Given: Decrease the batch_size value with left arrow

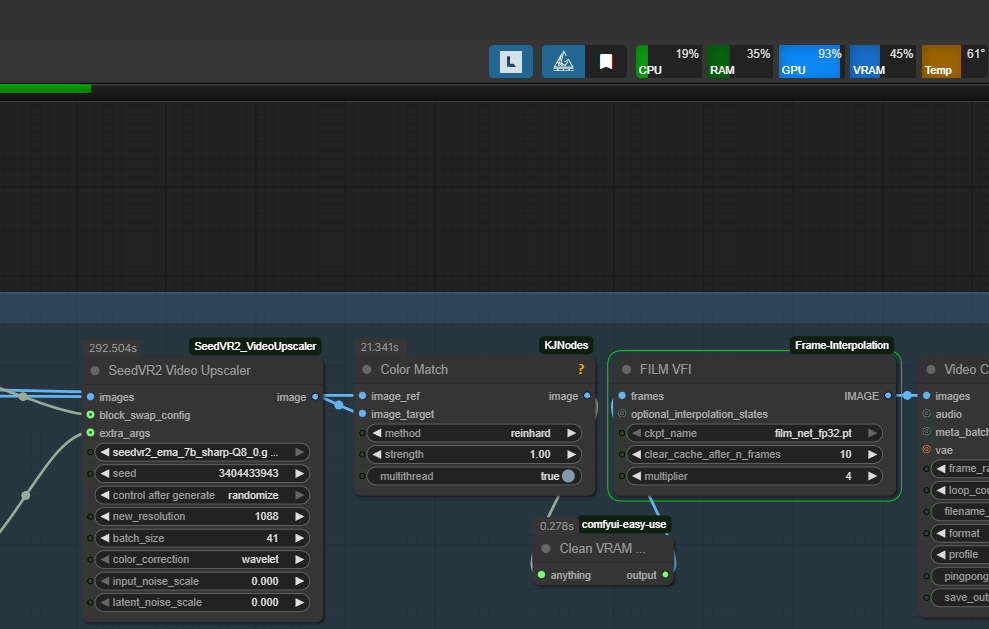Looking at the screenshot, I should pos(102,538).
